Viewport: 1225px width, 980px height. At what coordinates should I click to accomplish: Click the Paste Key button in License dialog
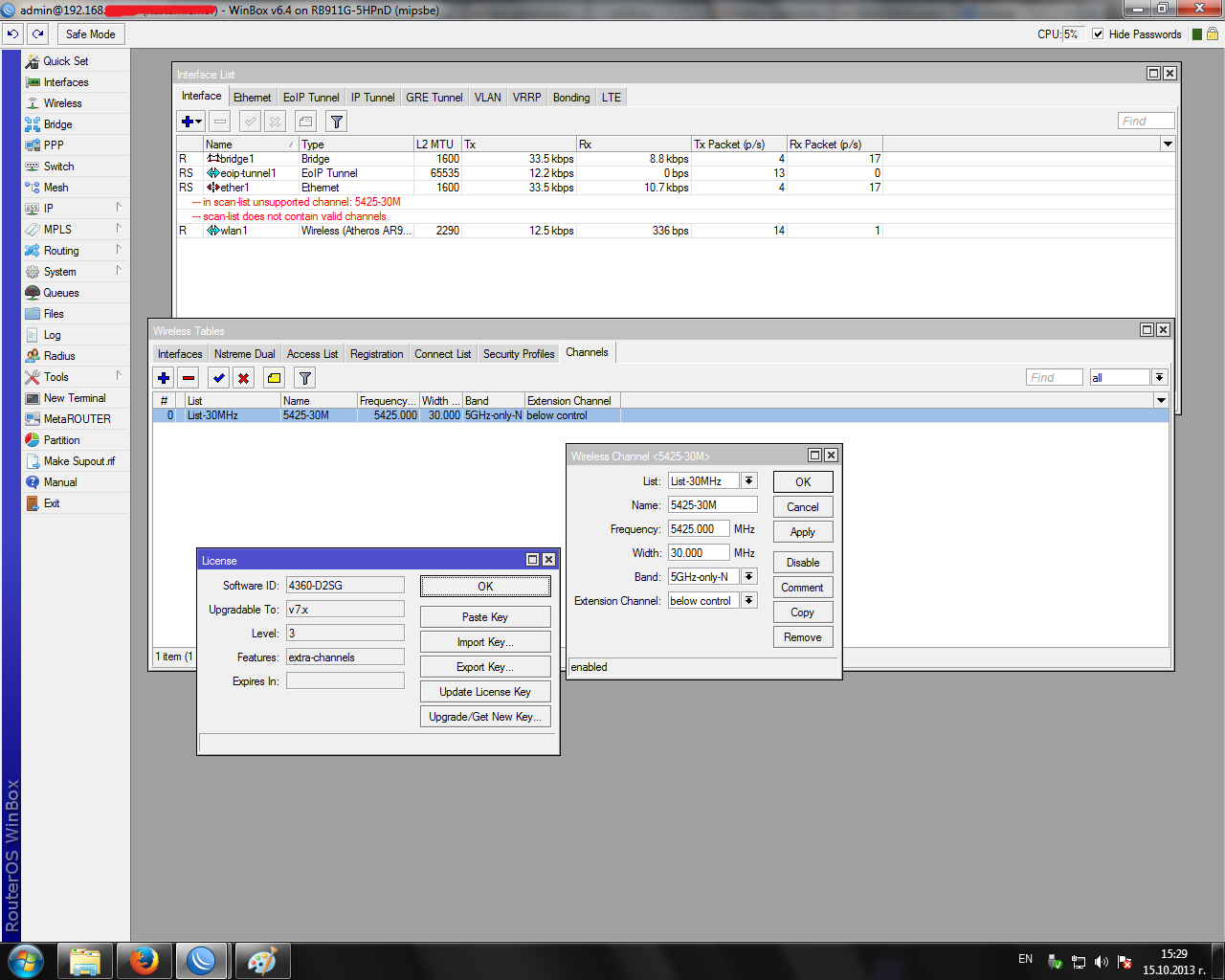tap(485, 615)
